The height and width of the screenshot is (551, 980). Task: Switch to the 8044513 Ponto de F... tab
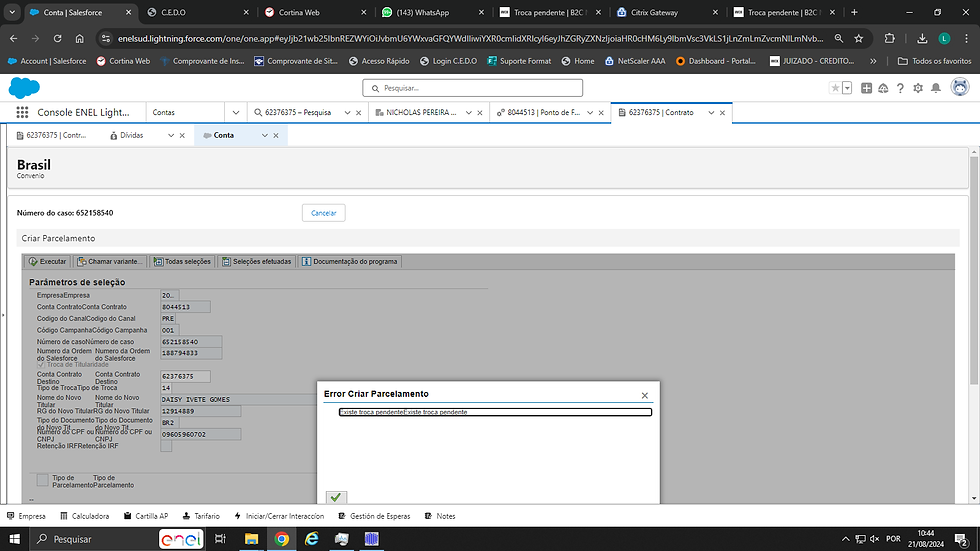542,112
